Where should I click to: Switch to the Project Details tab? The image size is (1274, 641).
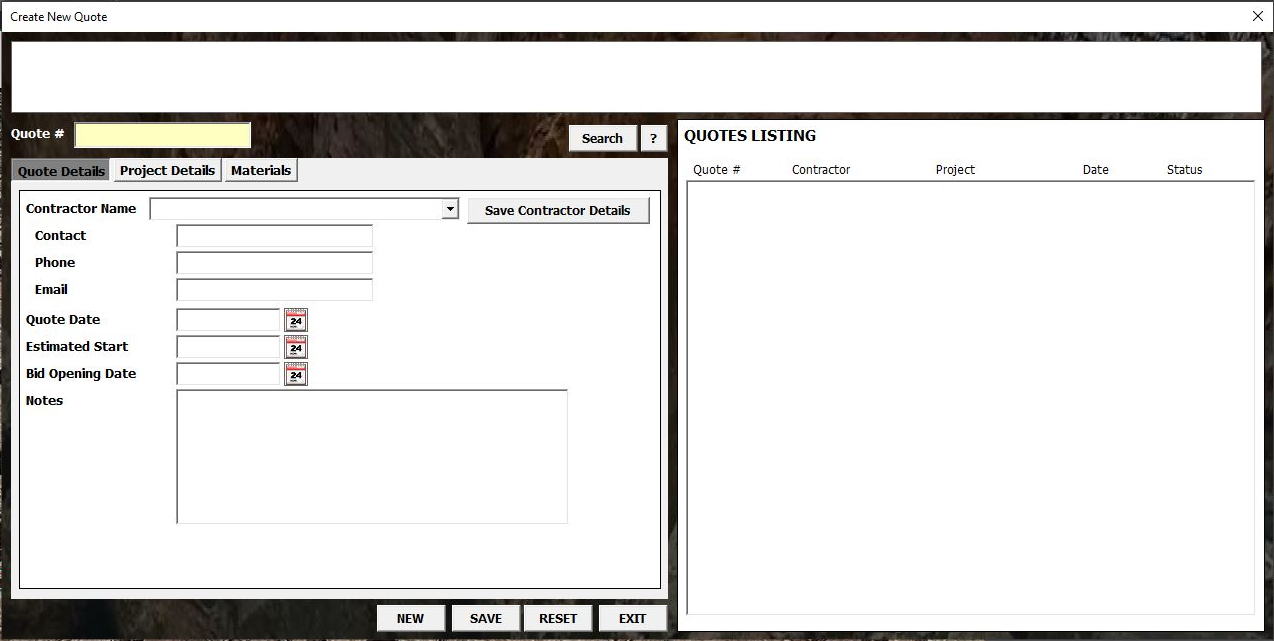(x=166, y=170)
